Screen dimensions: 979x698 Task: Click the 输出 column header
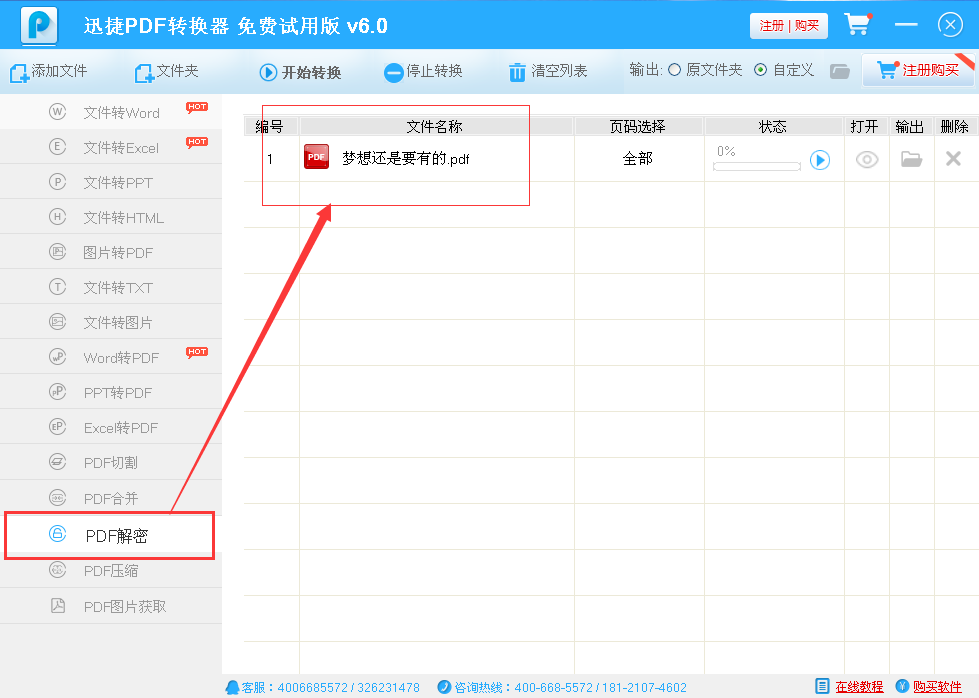[x=910, y=126]
